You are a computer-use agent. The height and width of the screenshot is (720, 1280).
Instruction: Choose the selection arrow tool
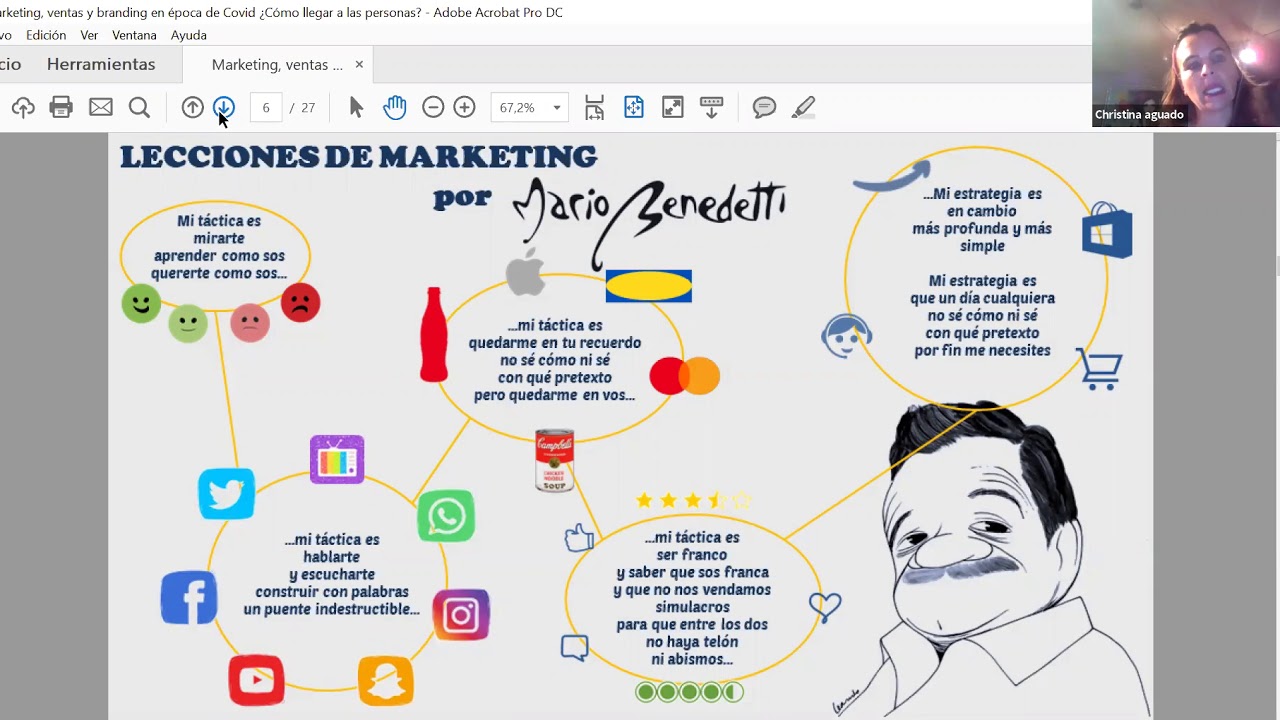(x=356, y=107)
